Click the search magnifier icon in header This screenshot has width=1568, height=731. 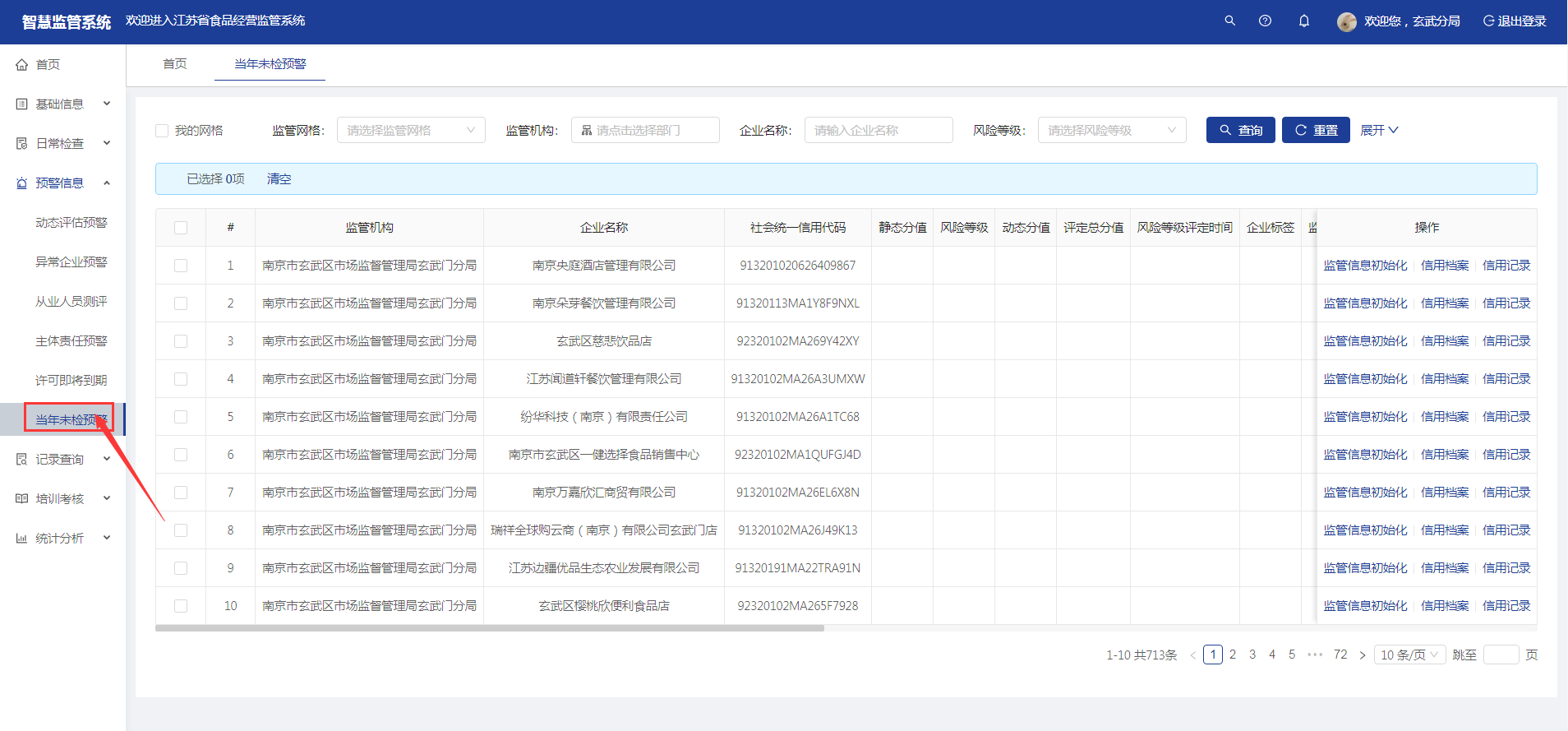point(1229,21)
